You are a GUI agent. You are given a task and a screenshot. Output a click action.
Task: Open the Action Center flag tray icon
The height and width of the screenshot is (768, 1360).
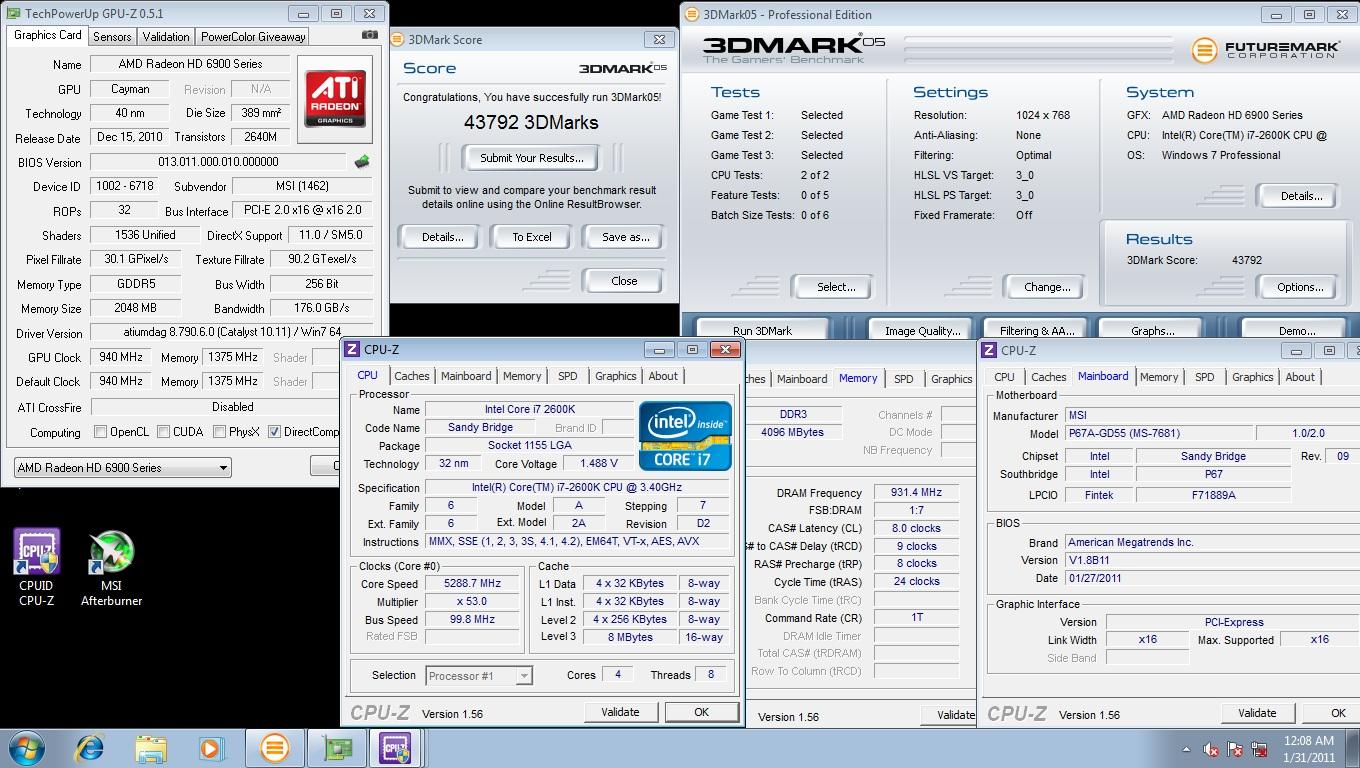[x=1235, y=749]
